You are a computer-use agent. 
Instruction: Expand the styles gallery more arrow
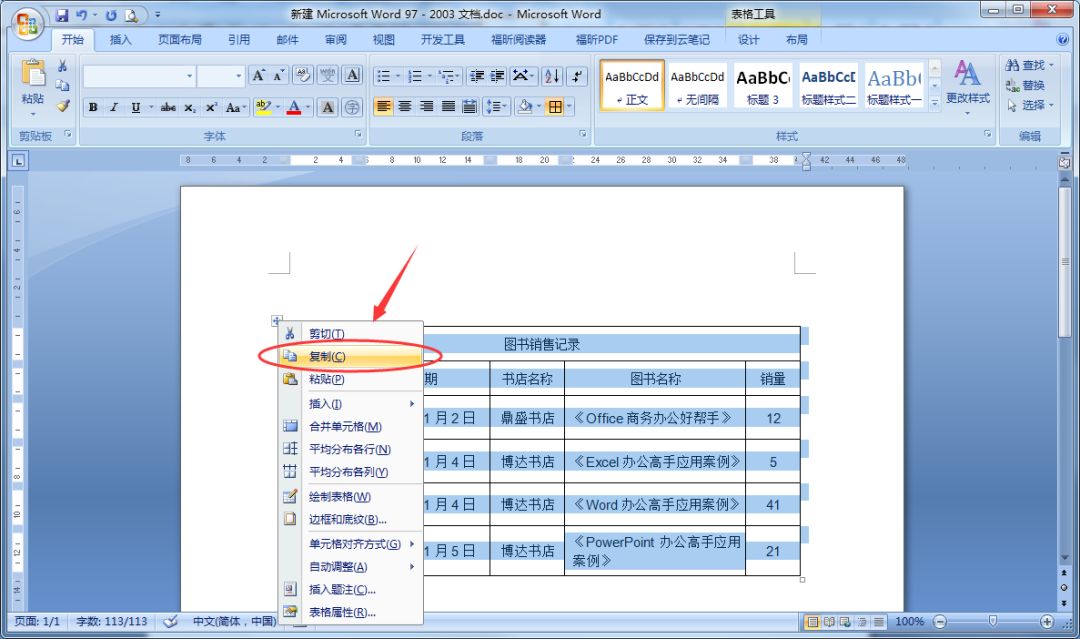935,103
